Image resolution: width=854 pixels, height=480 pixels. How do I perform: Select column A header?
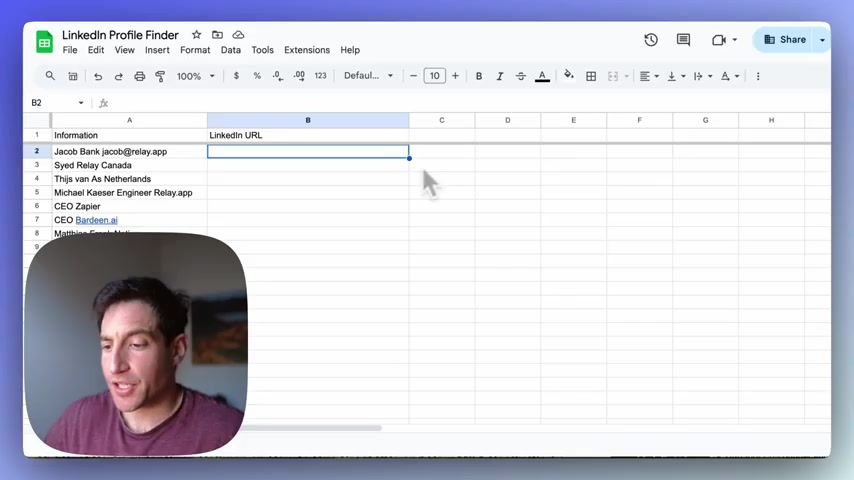tap(129, 120)
